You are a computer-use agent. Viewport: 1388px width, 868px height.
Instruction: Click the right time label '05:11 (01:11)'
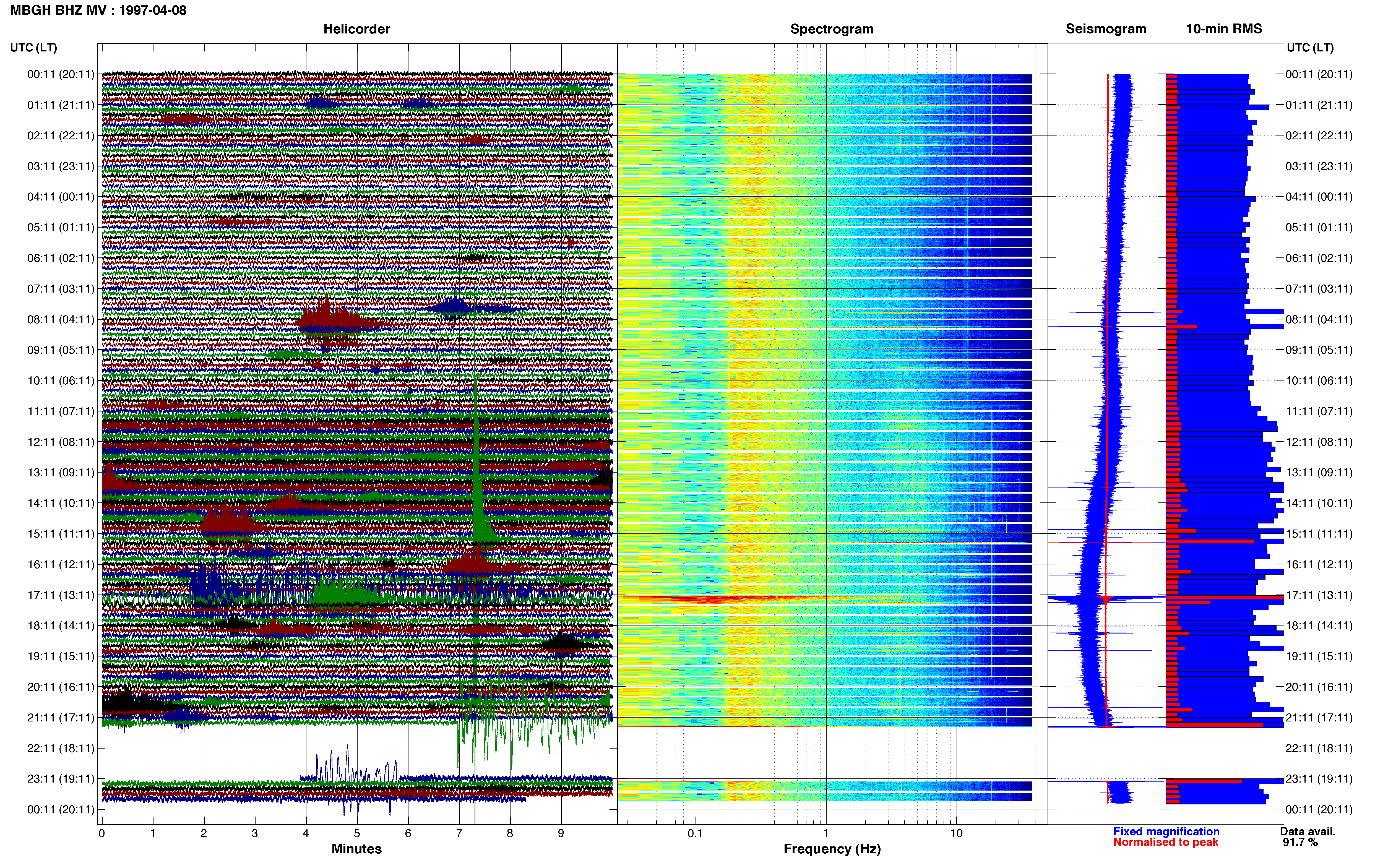point(1319,227)
